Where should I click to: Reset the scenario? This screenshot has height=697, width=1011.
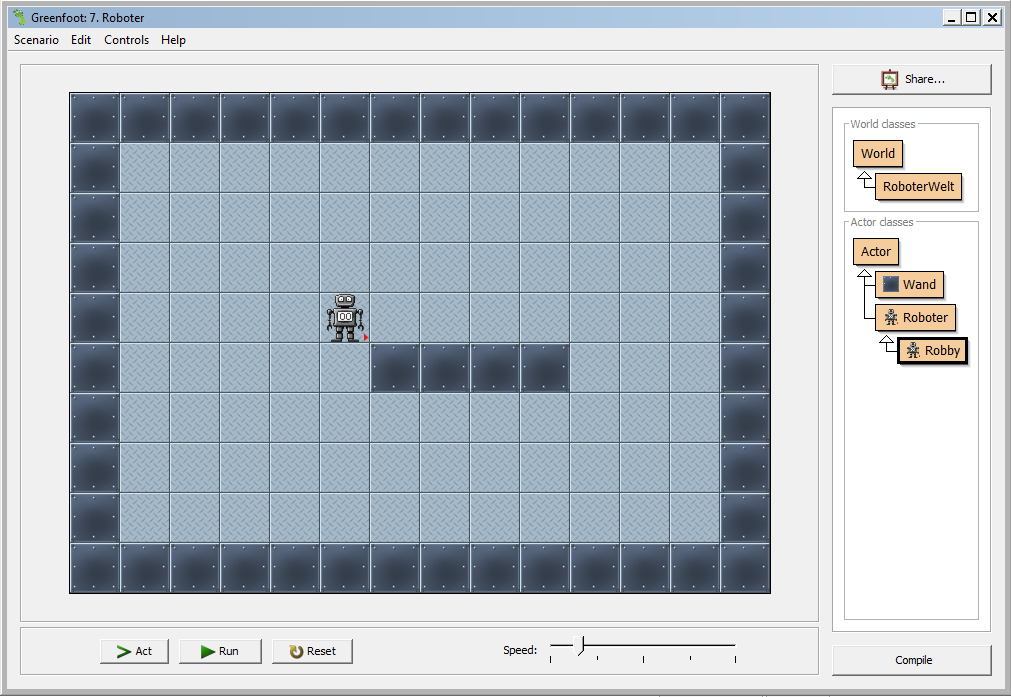tap(312, 651)
